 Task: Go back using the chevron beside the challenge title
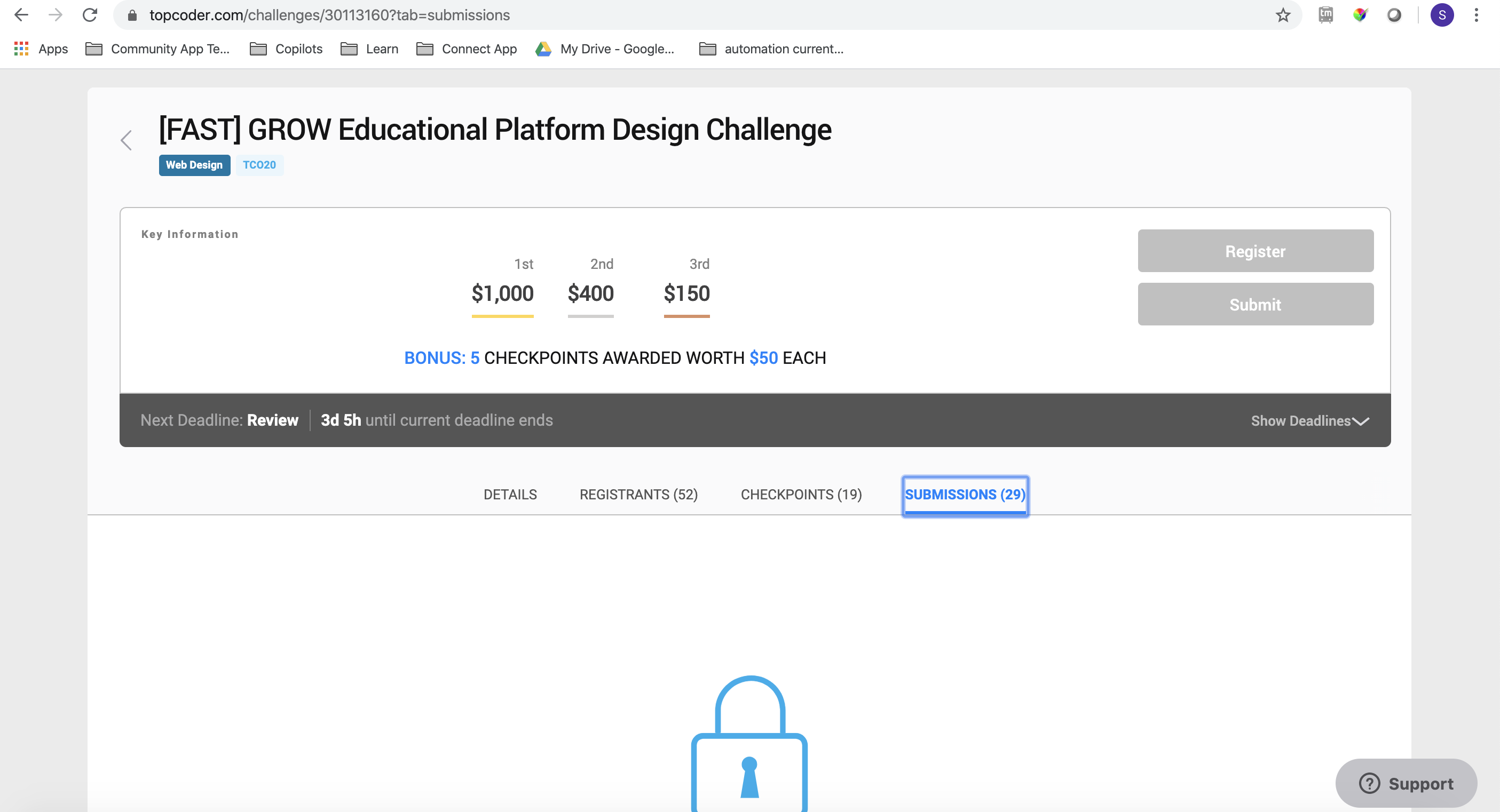pyautogui.click(x=127, y=140)
